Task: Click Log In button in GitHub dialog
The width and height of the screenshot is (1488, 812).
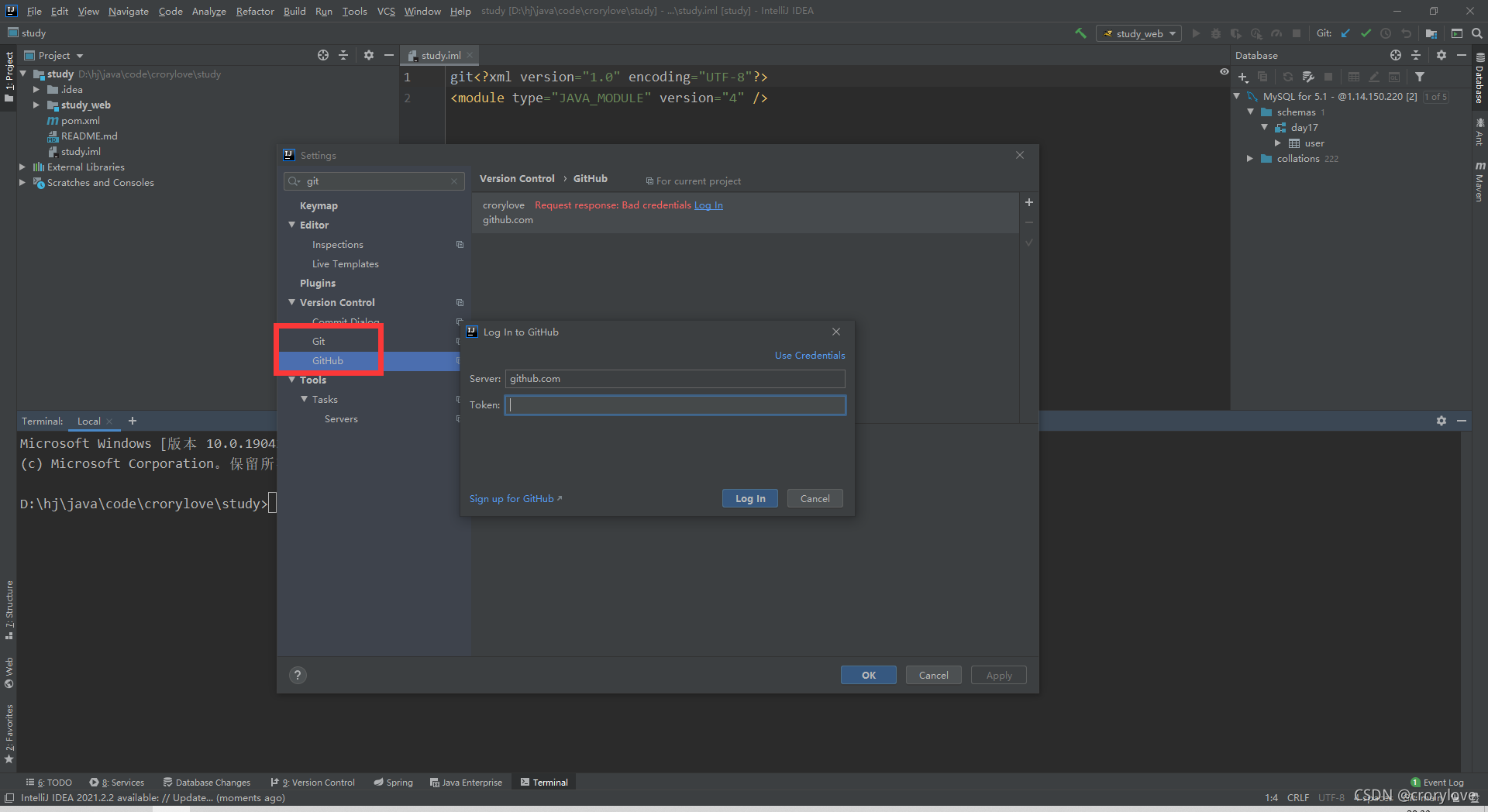Action: click(x=750, y=498)
